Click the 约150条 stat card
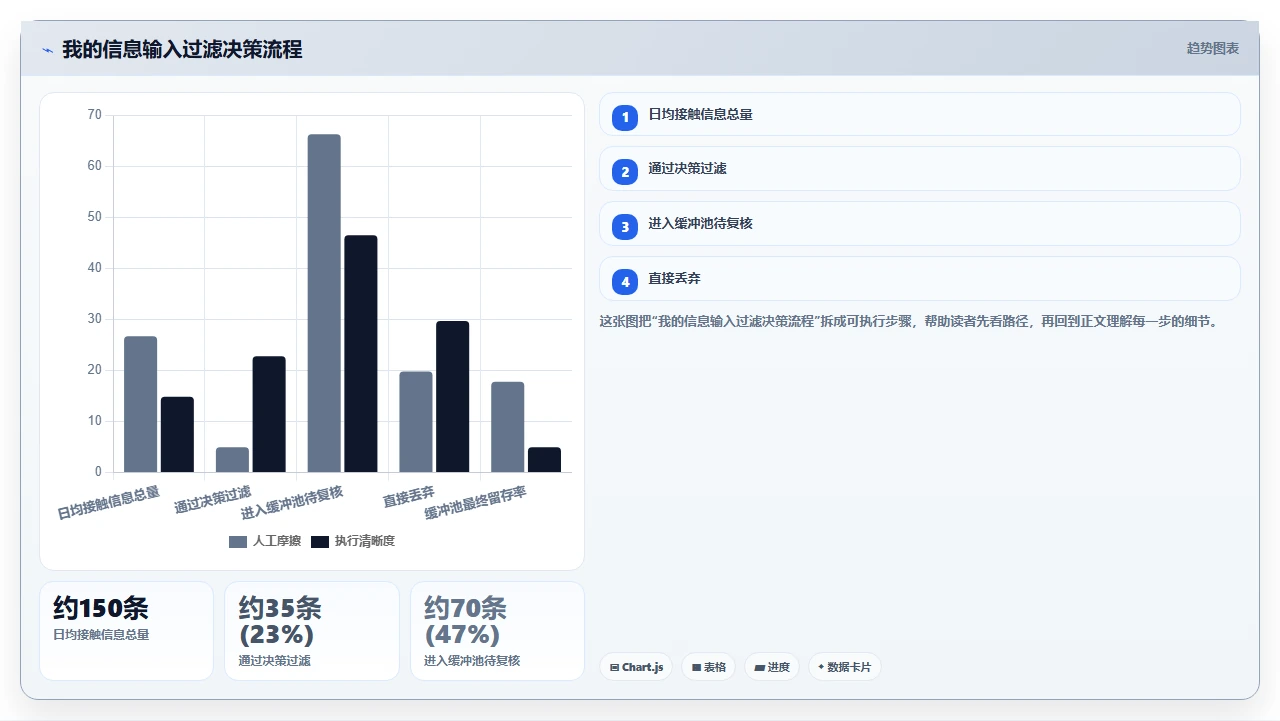Viewport: 1280px width, 721px height. point(126,631)
